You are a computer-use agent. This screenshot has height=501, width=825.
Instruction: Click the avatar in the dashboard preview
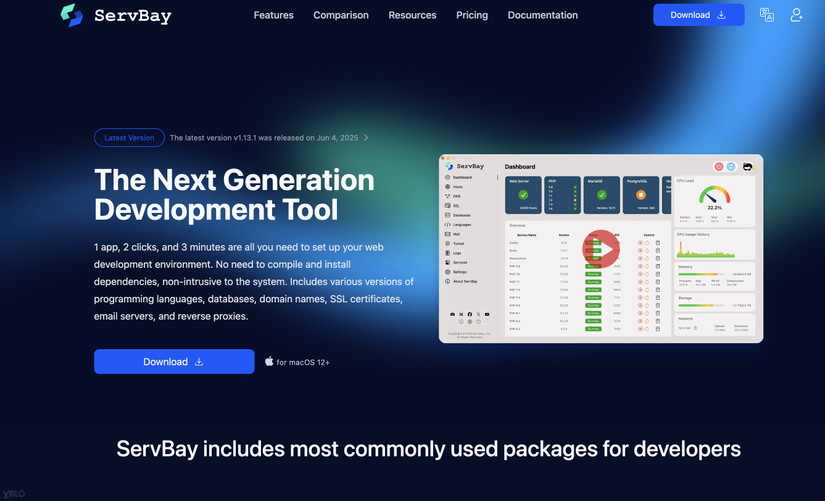coord(748,167)
